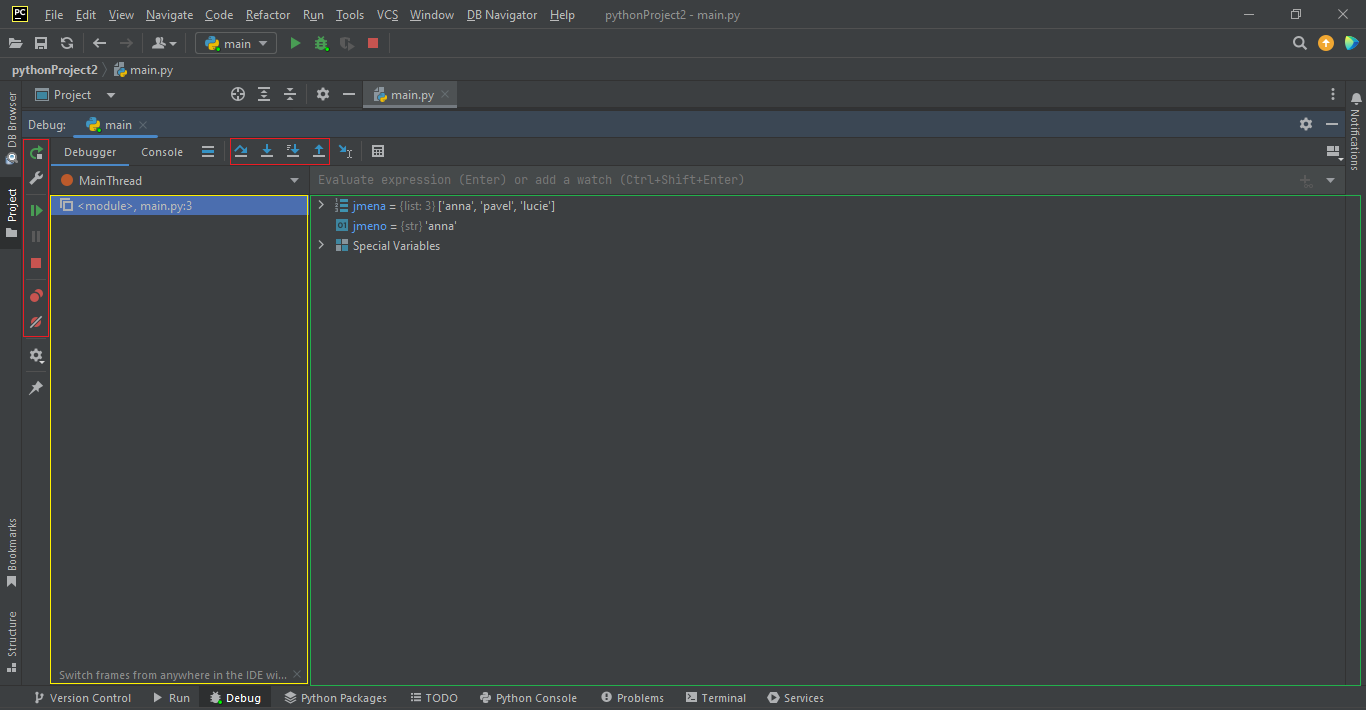Screen dimensions: 1366x710
Task: Expand the Special Variables group
Action: pos(321,245)
